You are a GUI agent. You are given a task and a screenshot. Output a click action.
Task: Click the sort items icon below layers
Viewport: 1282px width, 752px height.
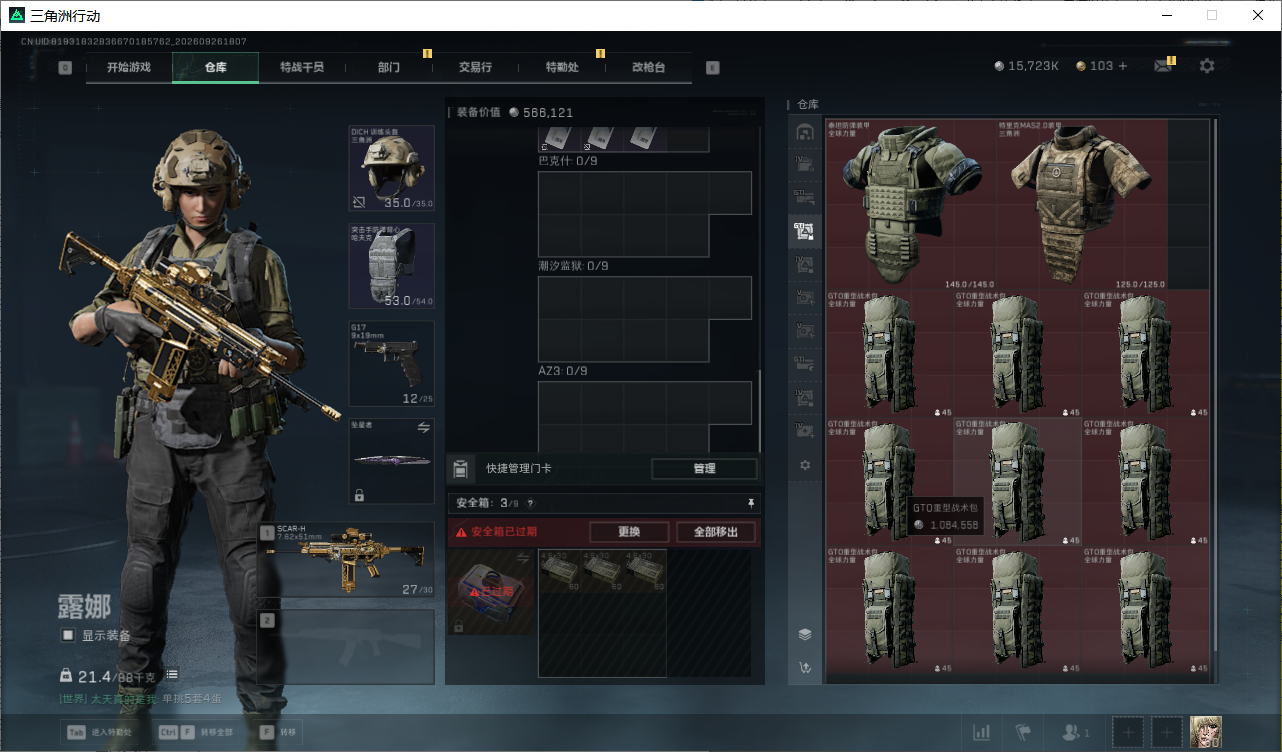(805, 667)
